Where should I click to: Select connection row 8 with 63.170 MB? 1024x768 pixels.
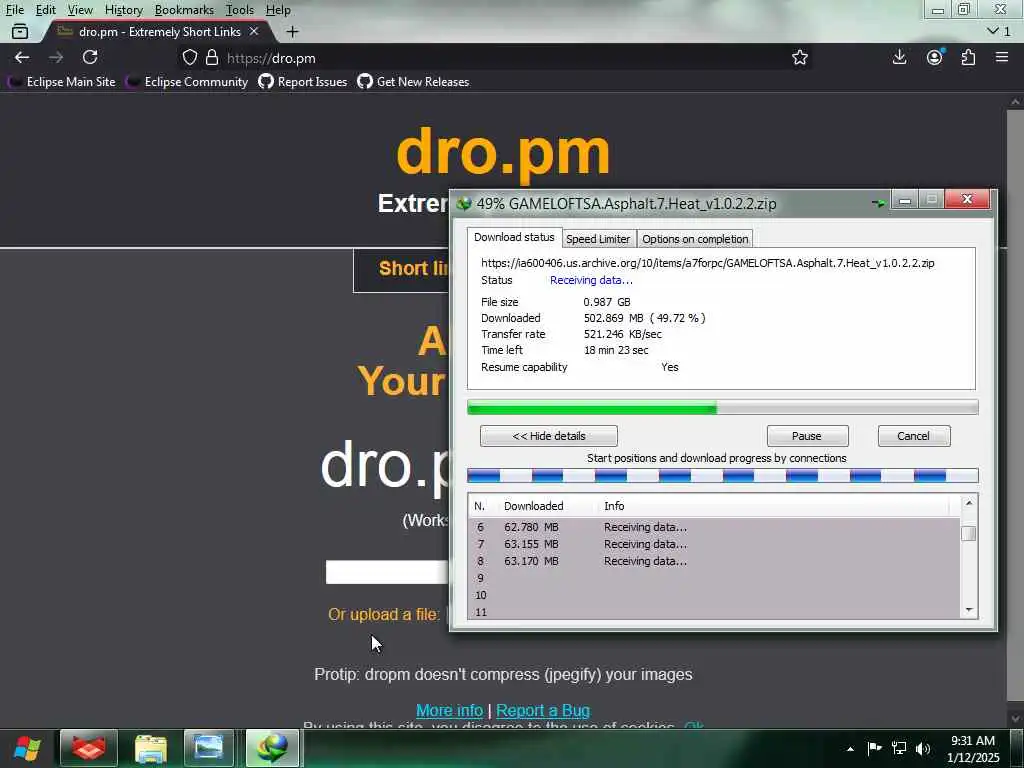tap(714, 561)
